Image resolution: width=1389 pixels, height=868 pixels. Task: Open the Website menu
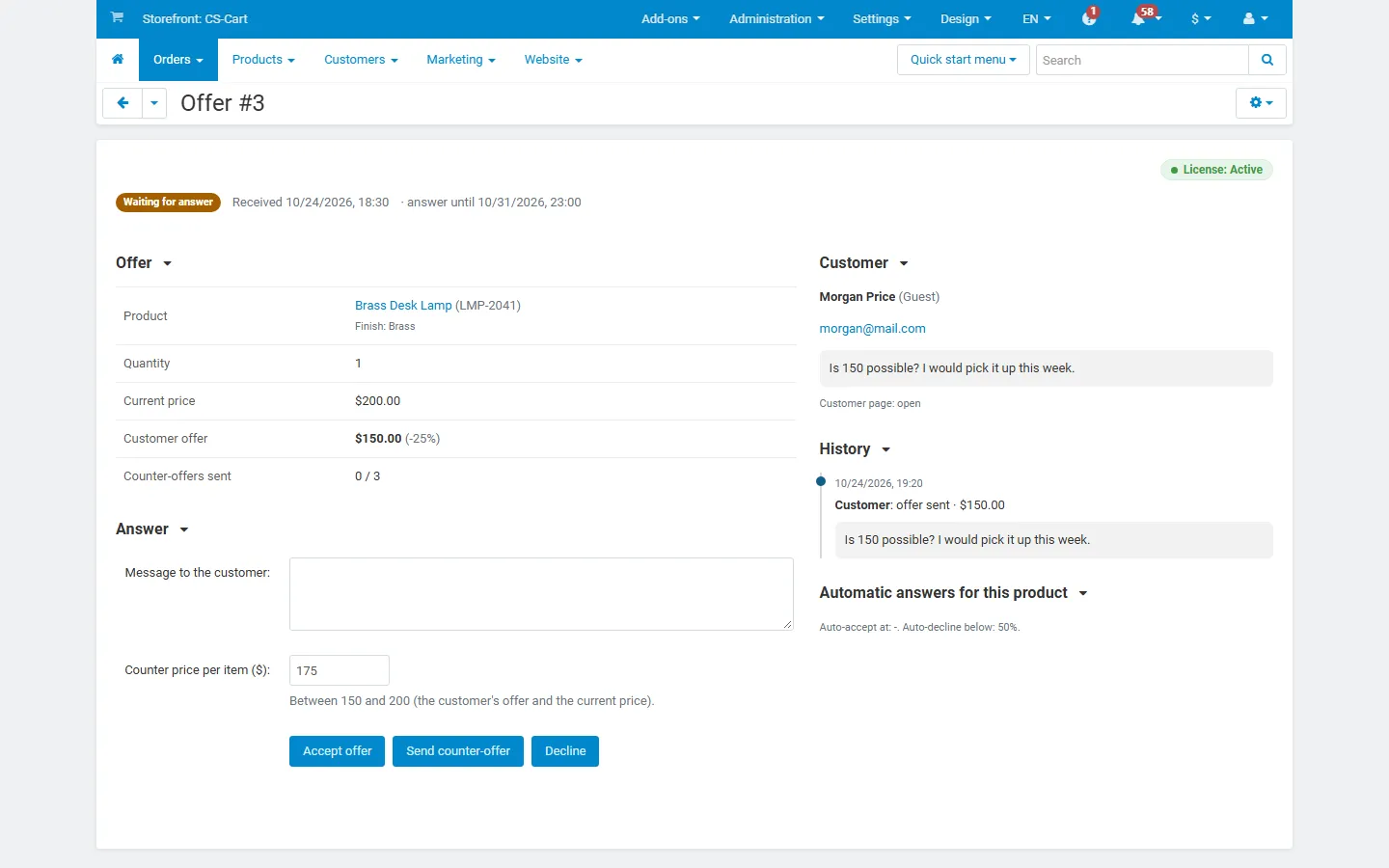click(554, 60)
